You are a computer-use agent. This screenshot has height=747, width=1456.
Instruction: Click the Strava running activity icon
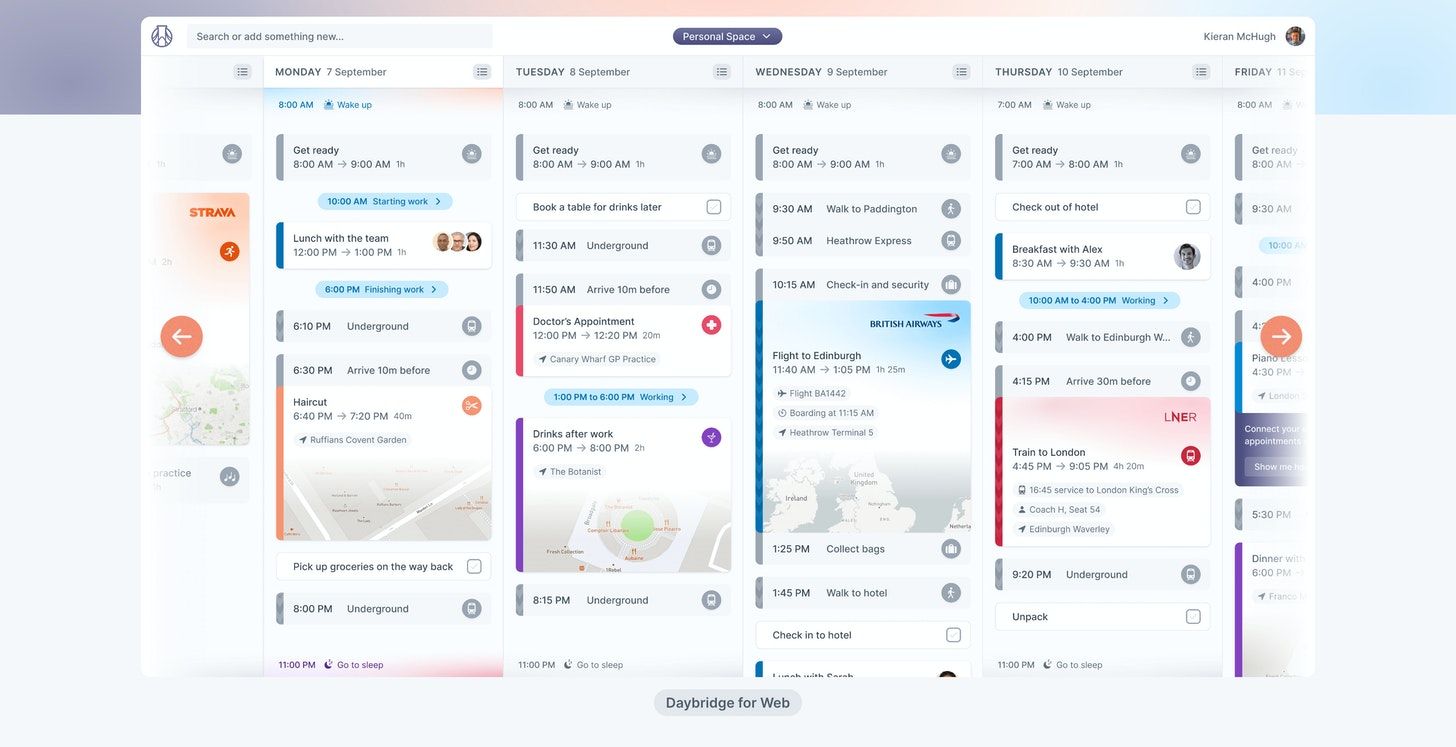pos(230,251)
